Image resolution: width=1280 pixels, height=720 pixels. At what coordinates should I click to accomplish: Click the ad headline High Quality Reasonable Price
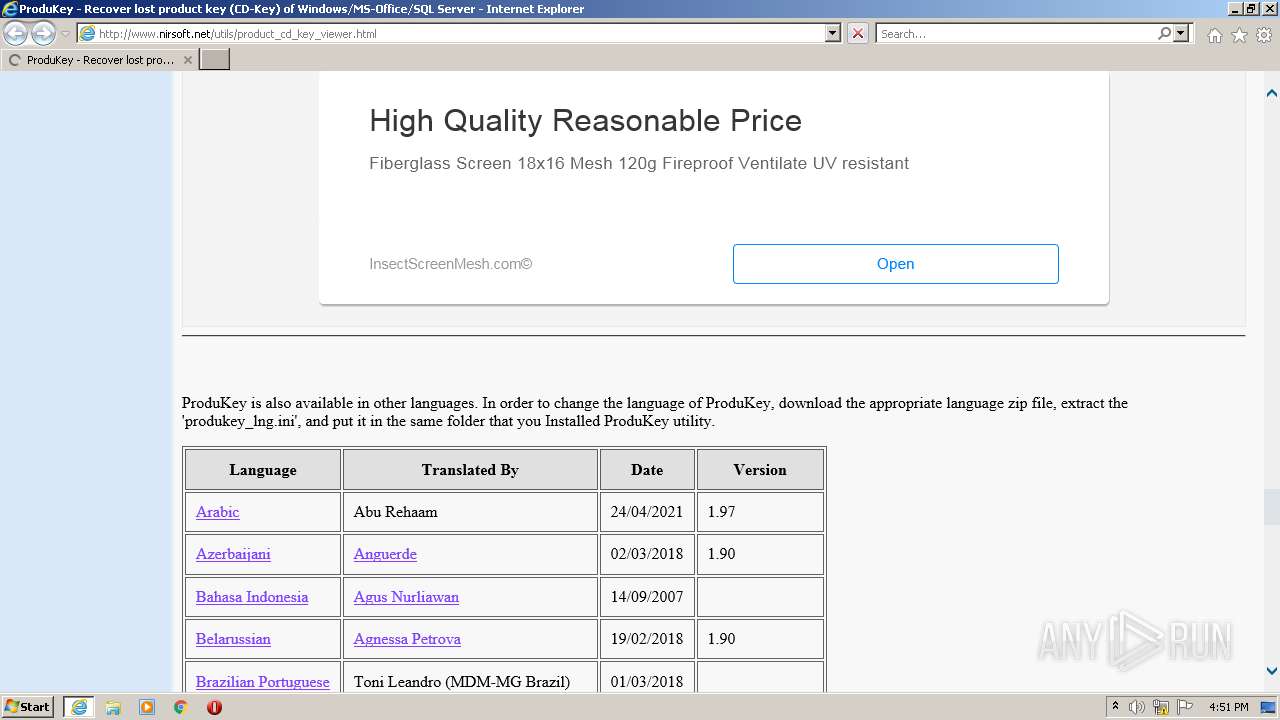[x=585, y=121]
